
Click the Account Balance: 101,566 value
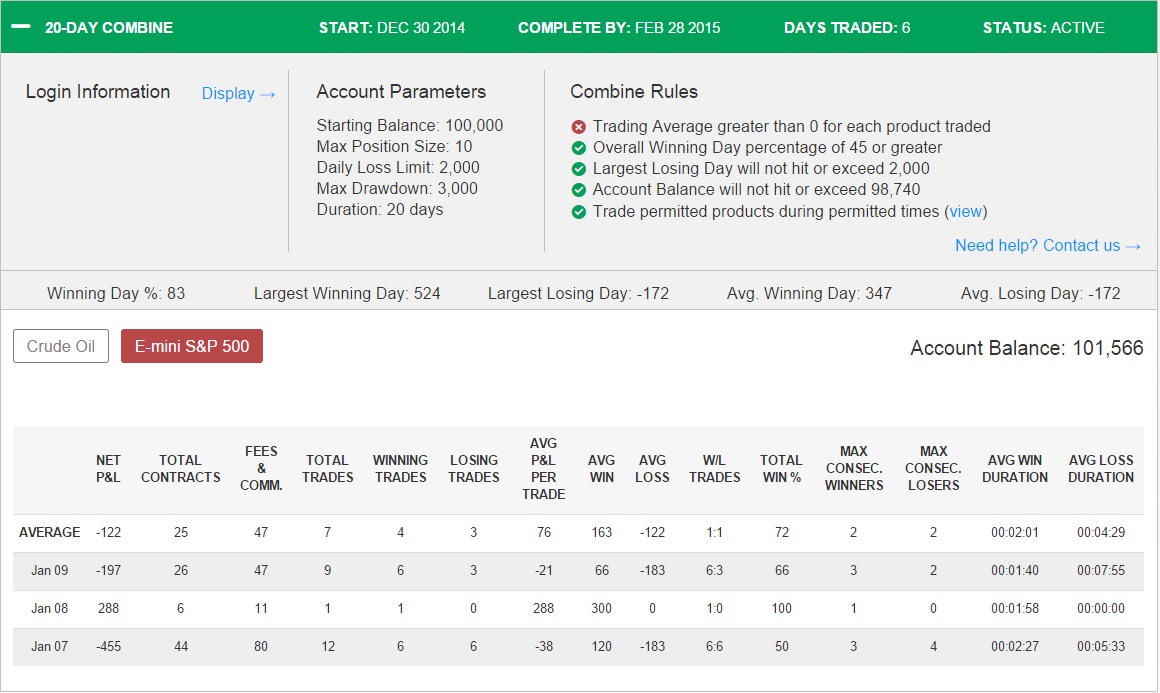click(x=1027, y=348)
